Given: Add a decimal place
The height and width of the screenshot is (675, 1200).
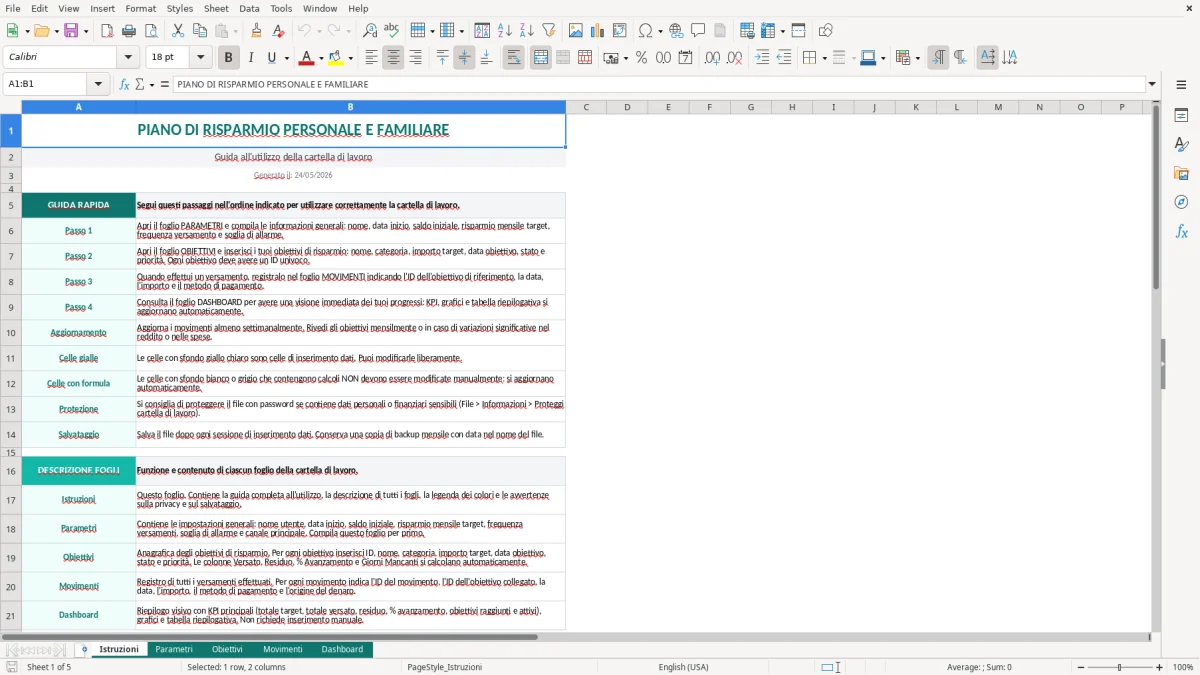Looking at the screenshot, I should [x=712, y=58].
